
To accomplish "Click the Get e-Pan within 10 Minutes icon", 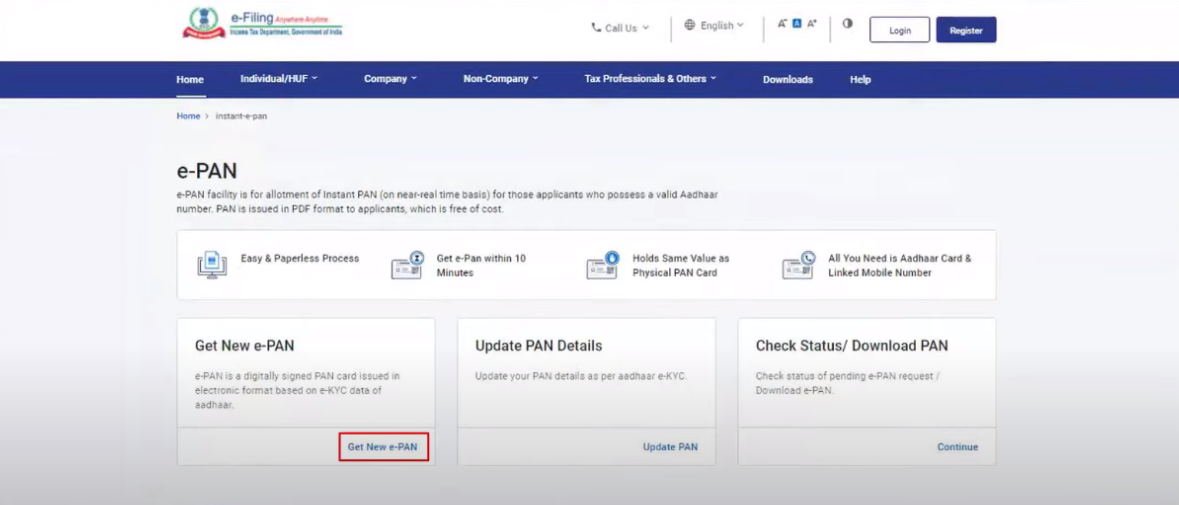I will [407, 265].
